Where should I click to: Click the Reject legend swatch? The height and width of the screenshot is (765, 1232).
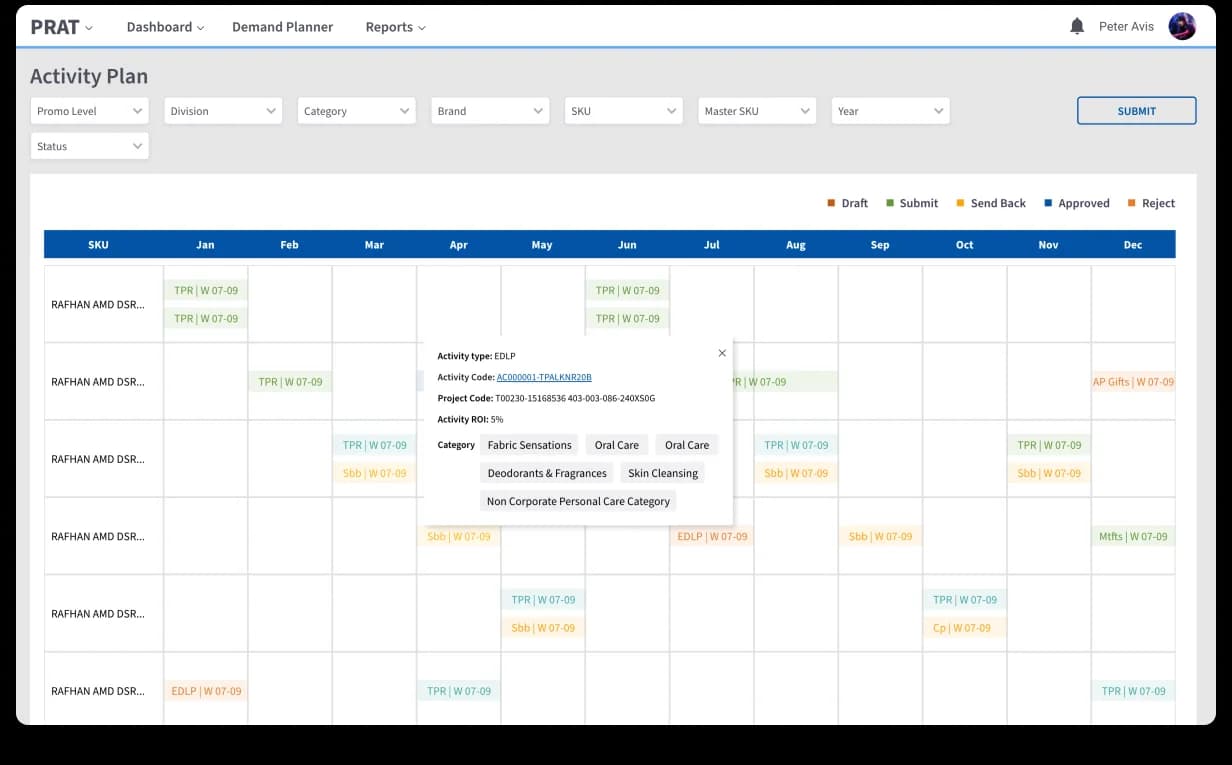click(x=1132, y=203)
